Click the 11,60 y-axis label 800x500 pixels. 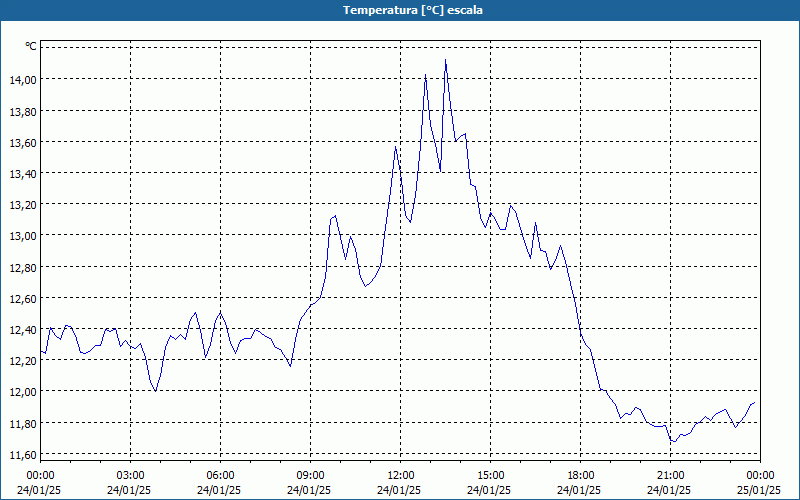(23, 454)
